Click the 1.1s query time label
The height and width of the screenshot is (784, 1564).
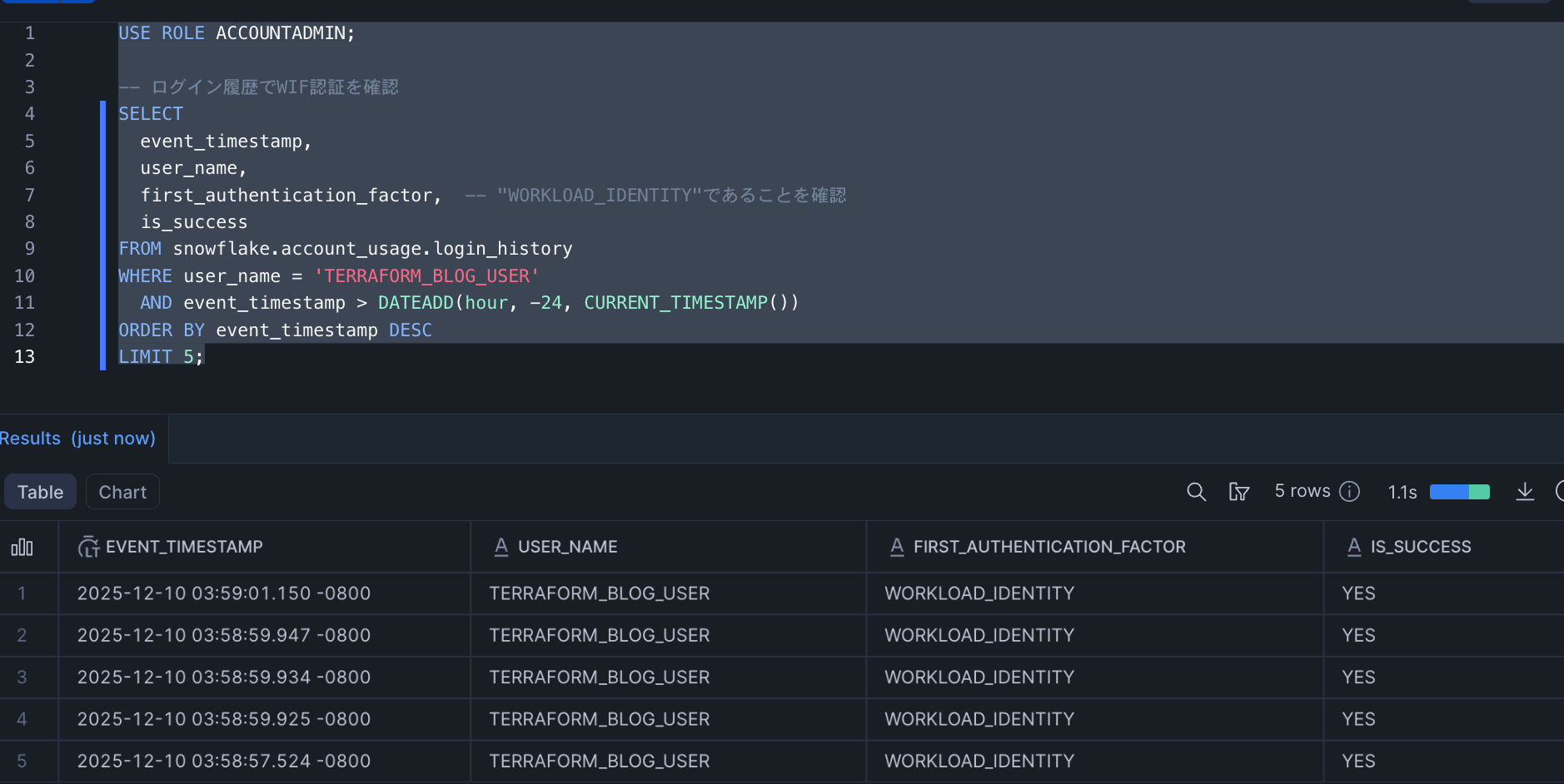tap(1402, 493)
